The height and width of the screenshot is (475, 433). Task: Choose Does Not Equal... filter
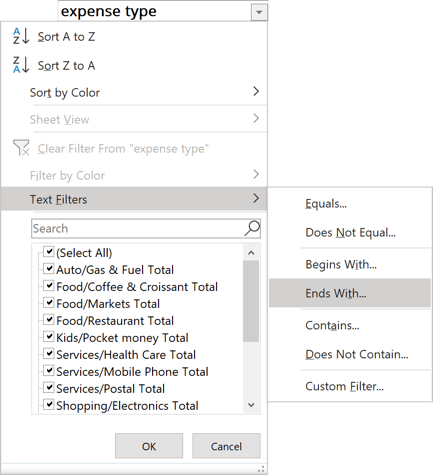click(x=350, y=232)
